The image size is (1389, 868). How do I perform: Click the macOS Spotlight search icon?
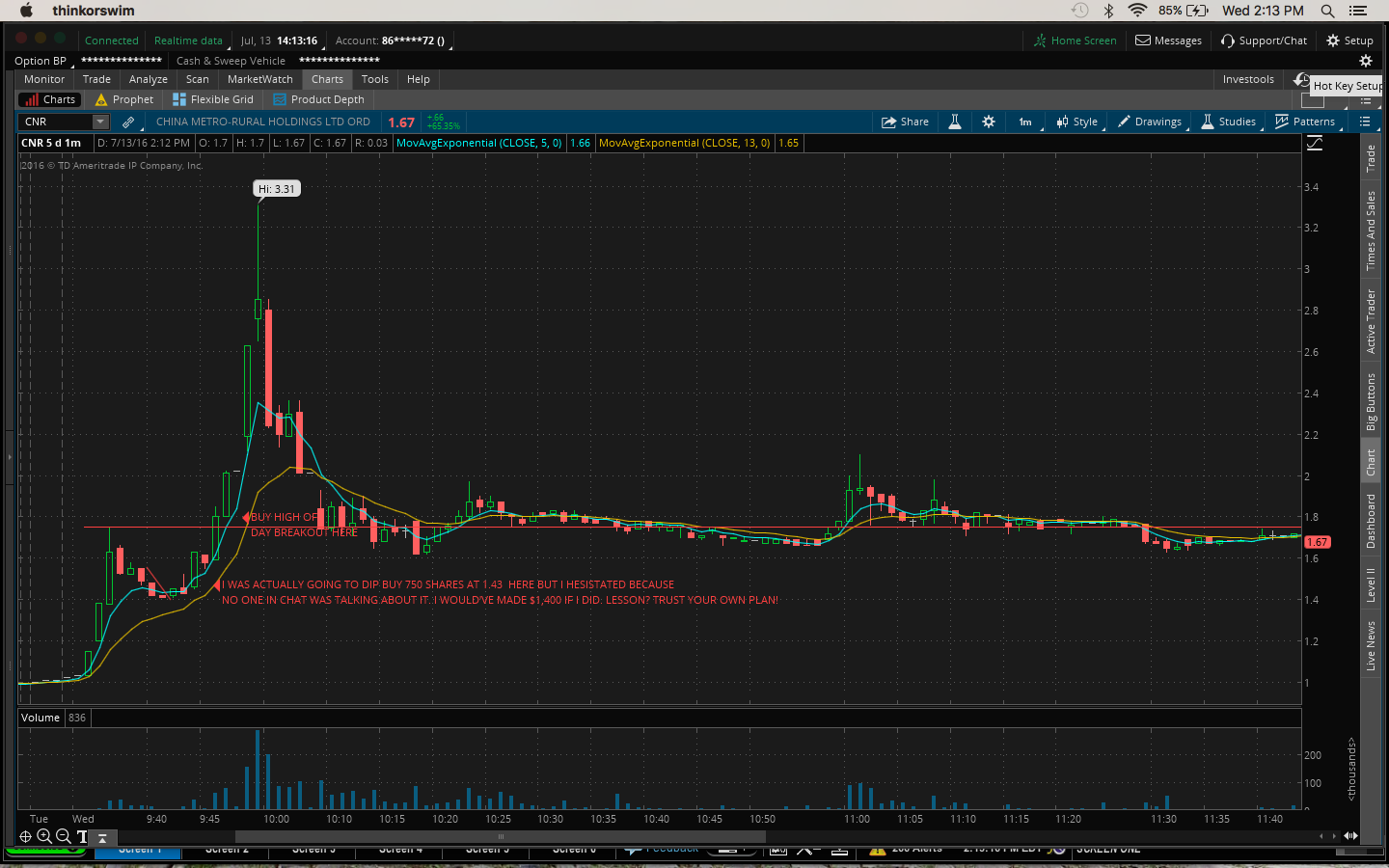click(x=1327, y=11)
